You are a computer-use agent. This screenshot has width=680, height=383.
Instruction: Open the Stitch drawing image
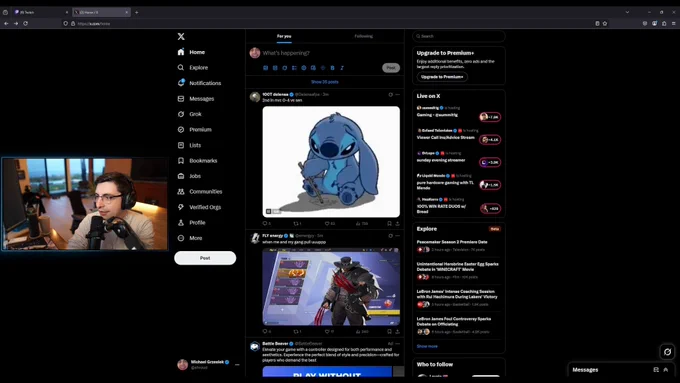(331, 161)
